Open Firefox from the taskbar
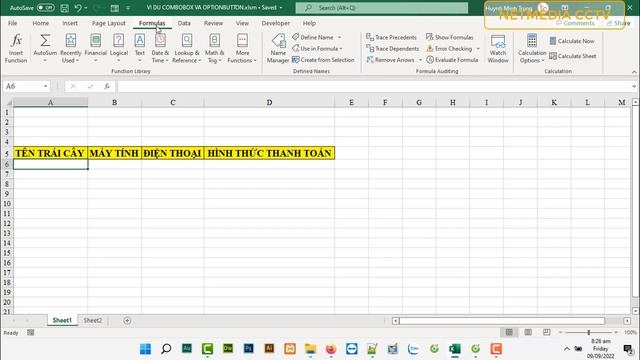 click(331, 349)
